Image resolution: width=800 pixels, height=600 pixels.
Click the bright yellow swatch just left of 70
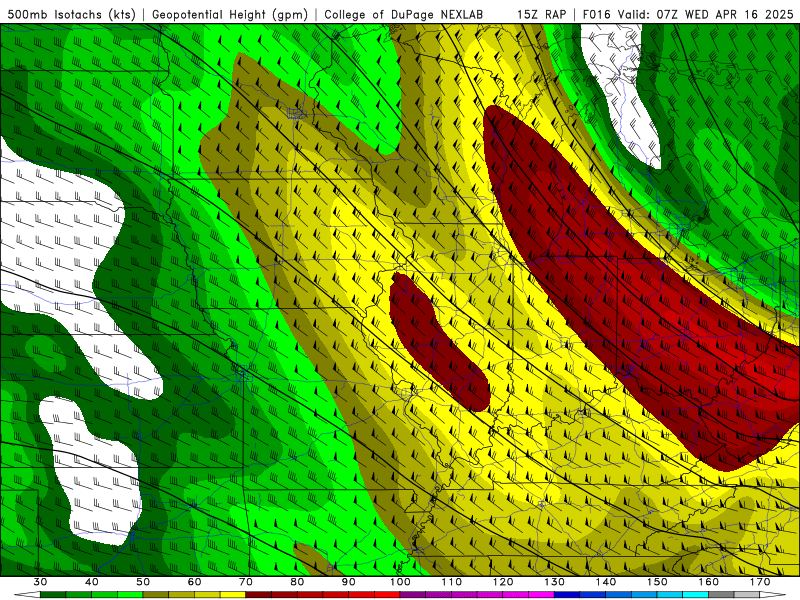[x=233, y=595]
